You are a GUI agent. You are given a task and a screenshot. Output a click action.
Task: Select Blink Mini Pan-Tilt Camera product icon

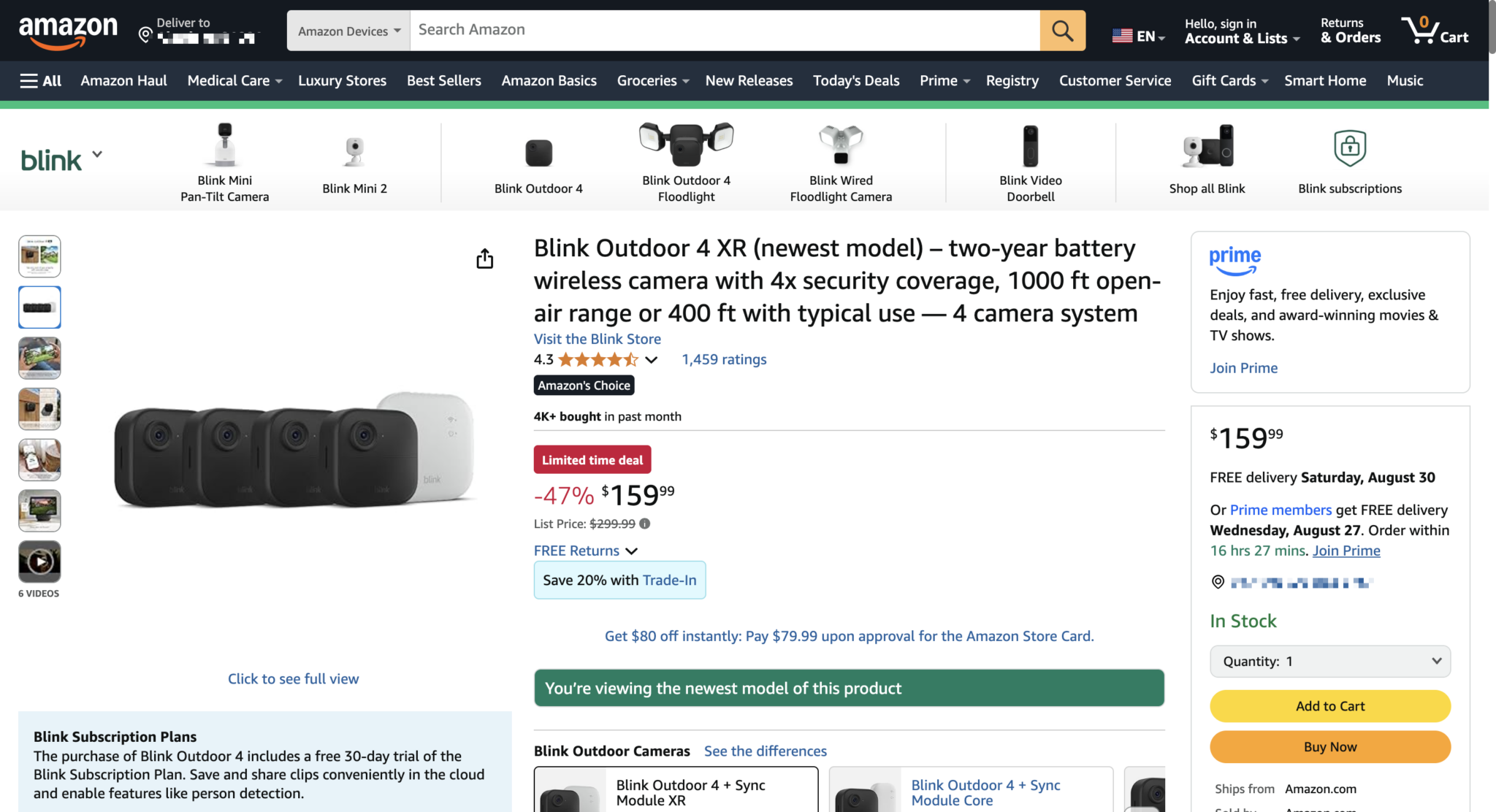(x=224, y=146)
